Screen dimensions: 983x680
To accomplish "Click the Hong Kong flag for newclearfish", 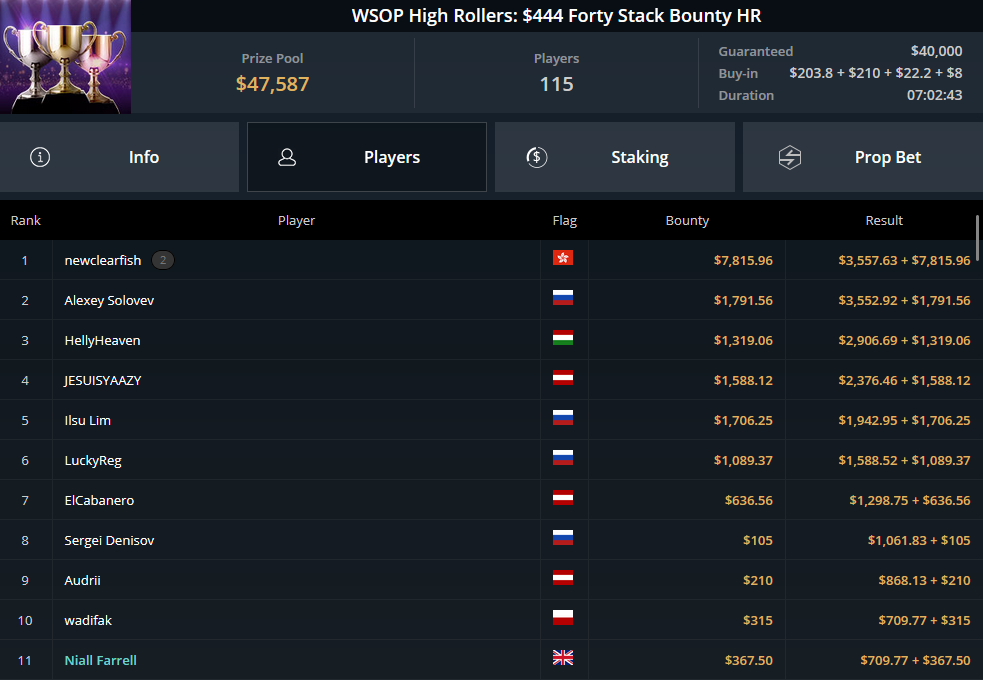I will (x=562, y=258).
